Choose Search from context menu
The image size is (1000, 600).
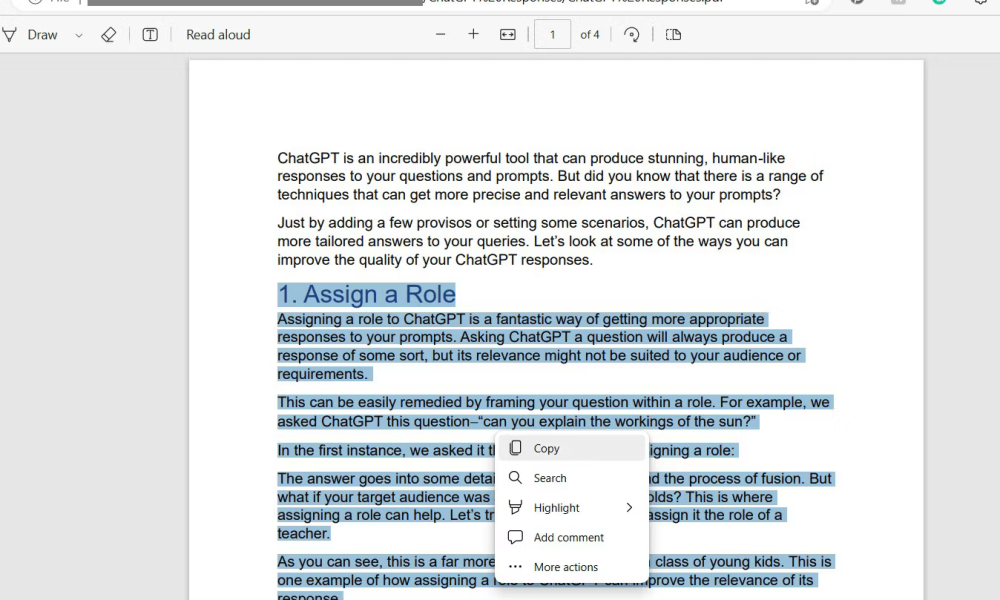pyautogui.click(x=572, y=478)
